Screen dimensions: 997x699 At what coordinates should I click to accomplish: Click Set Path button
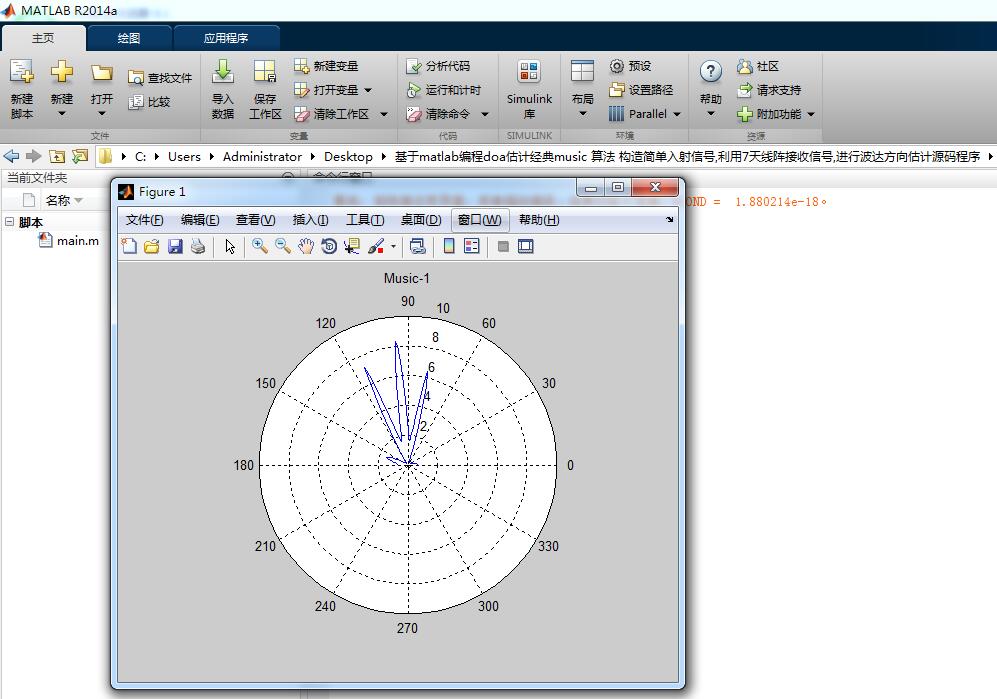[x=641, y=90]
